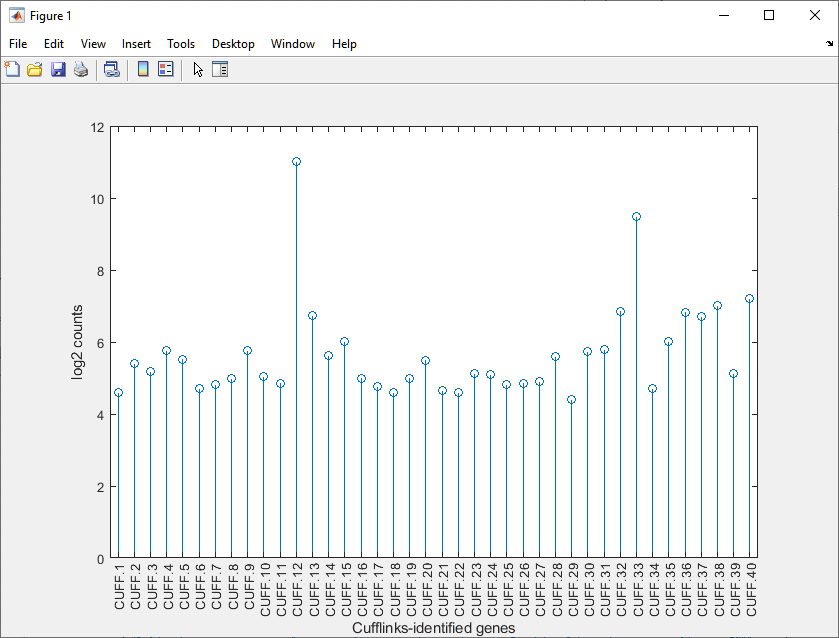This screenshot has height=638, width=839.
Task: Click the Link Plot toolbar icon
Action: coord(112,69)
